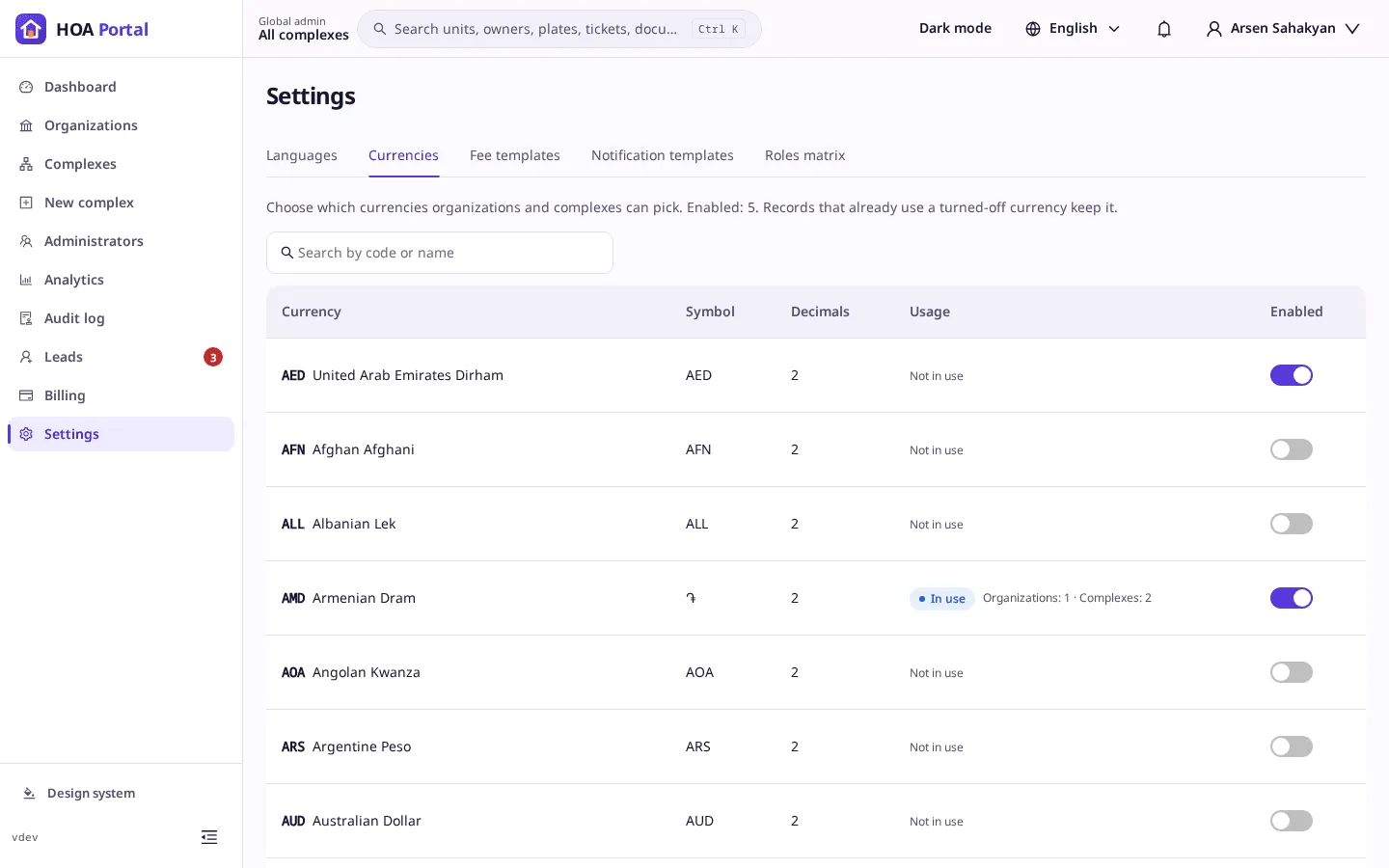Open Dashboard via its gauge icon
1389x868 pixels.
(x=26, y=87)
